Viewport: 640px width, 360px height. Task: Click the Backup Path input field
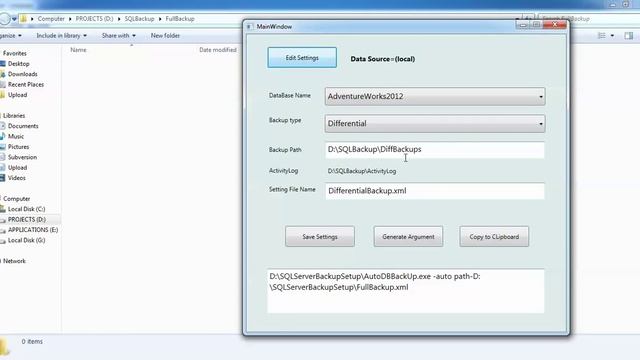coord(435,150)
